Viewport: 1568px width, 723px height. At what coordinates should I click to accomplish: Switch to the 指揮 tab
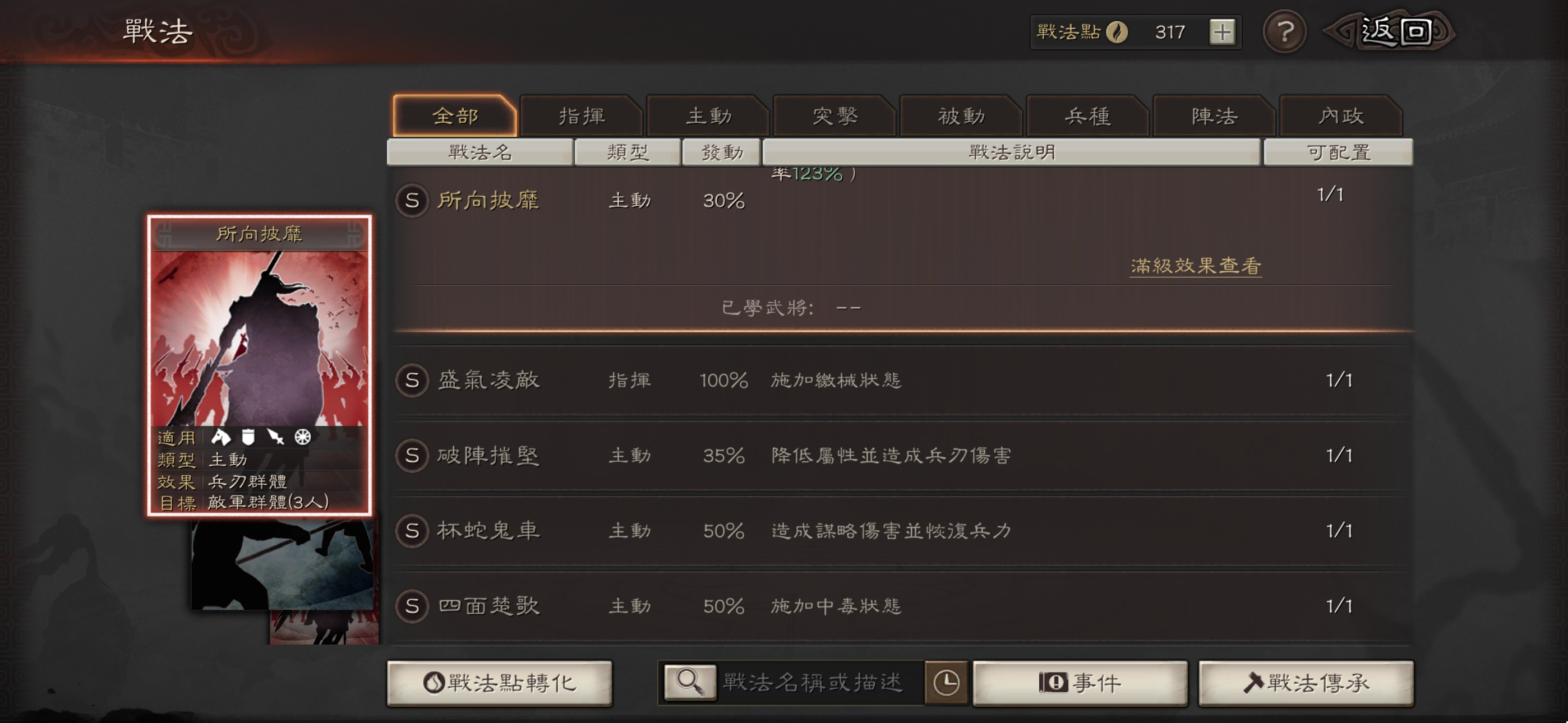click(x=582, y=115)
